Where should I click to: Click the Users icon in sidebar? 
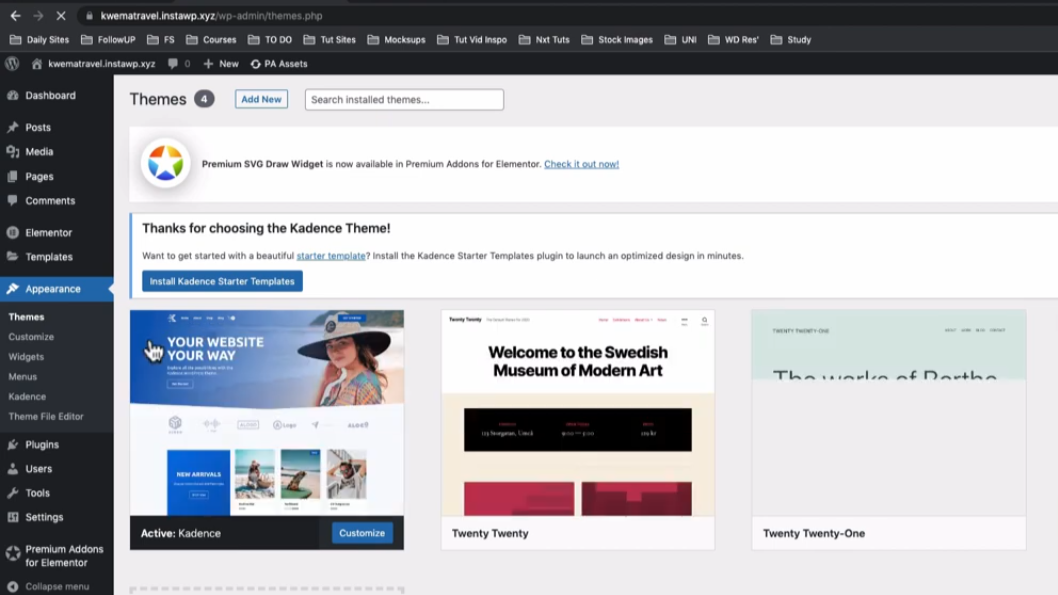(x=13, y=469)
